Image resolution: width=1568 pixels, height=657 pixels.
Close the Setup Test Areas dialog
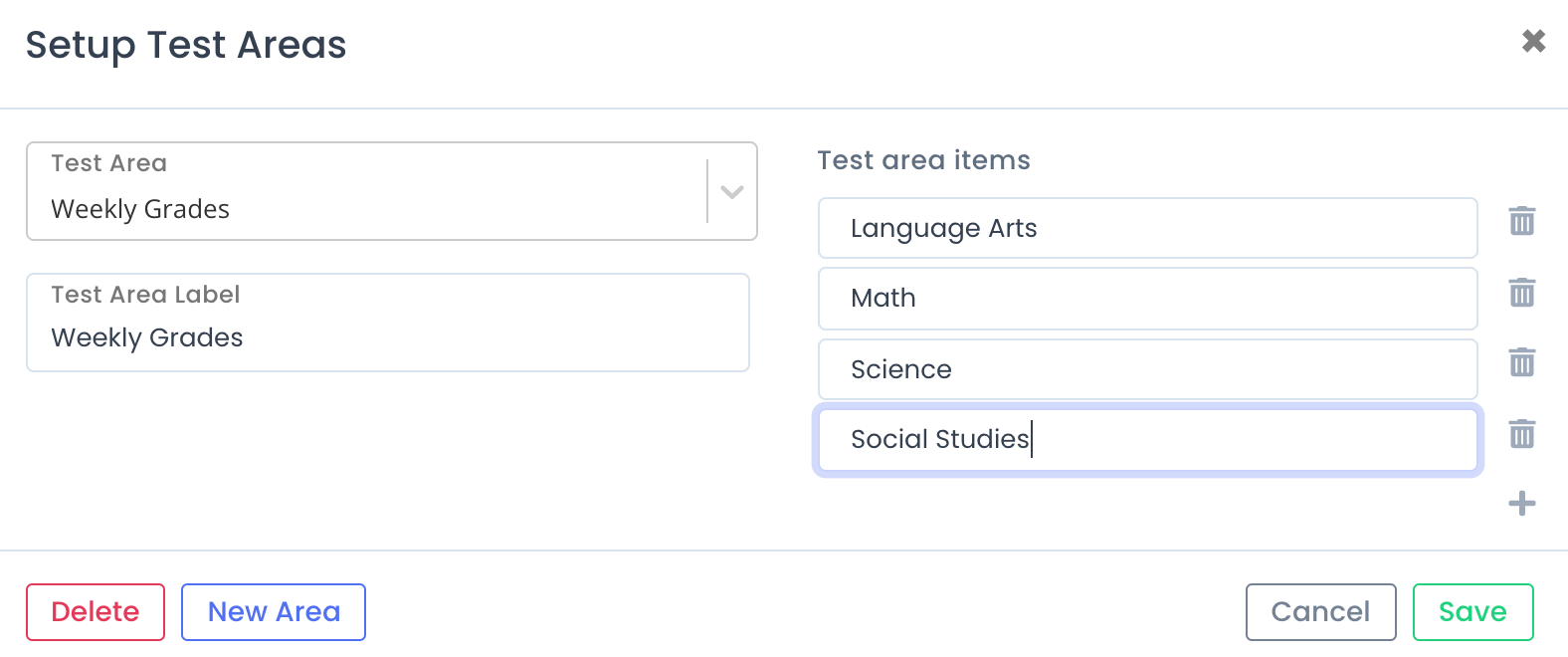tap(1533, 41)
